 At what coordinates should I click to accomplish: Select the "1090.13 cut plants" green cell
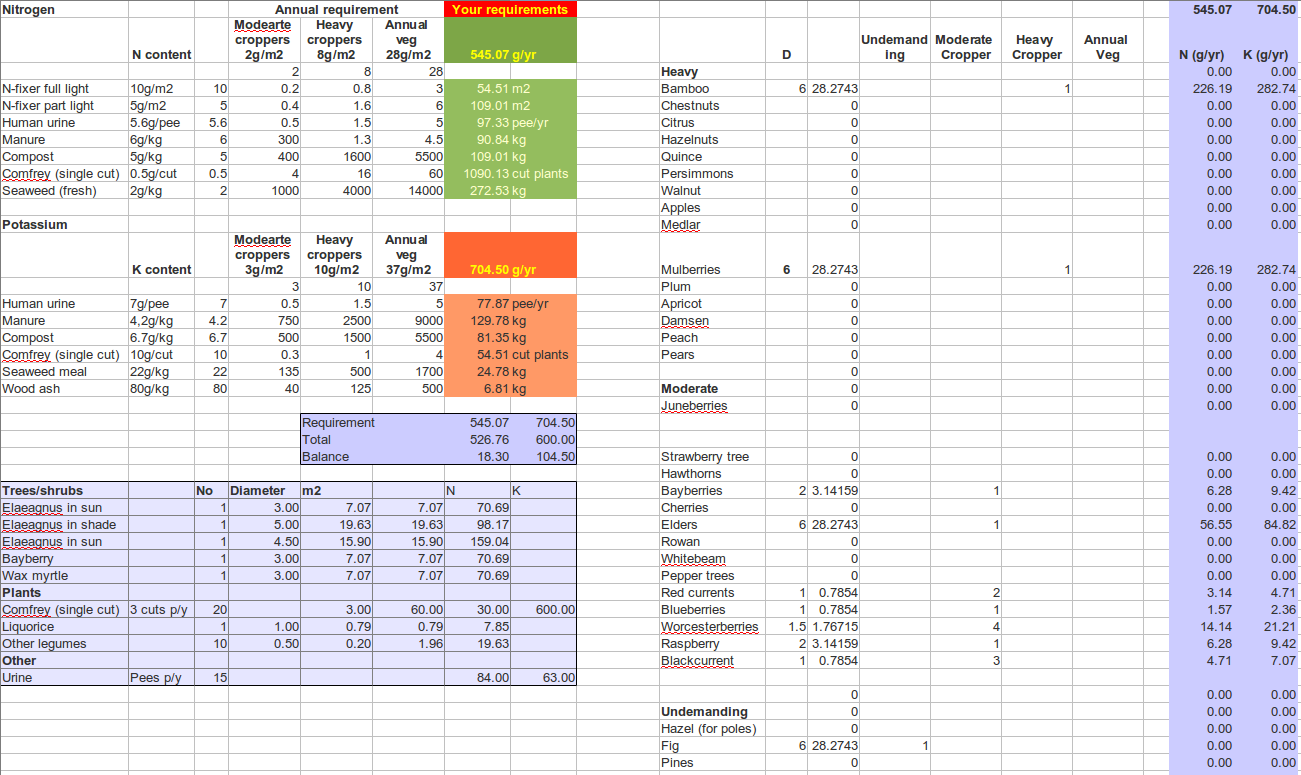[510, 173]
